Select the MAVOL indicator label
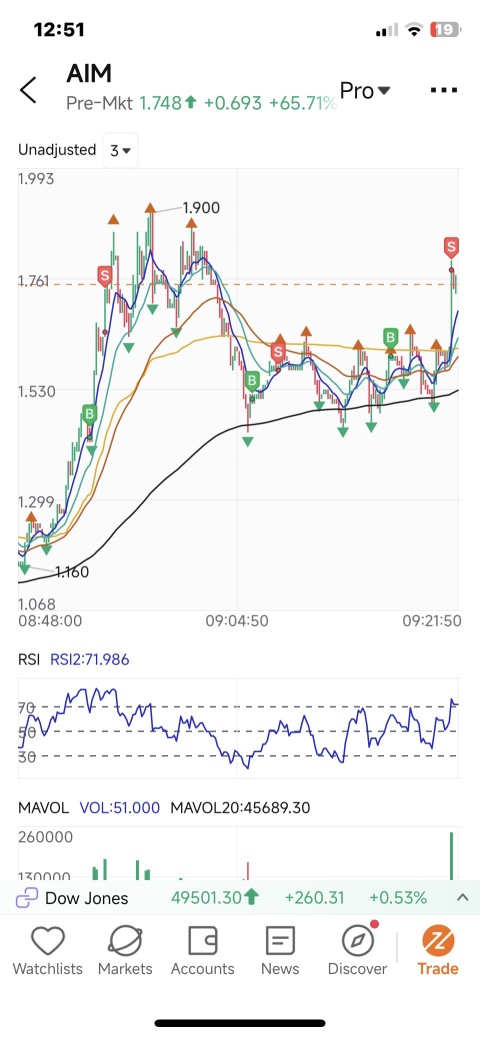Image resolution: width=480 pixels, height=1039 pixels. point(43,808)
